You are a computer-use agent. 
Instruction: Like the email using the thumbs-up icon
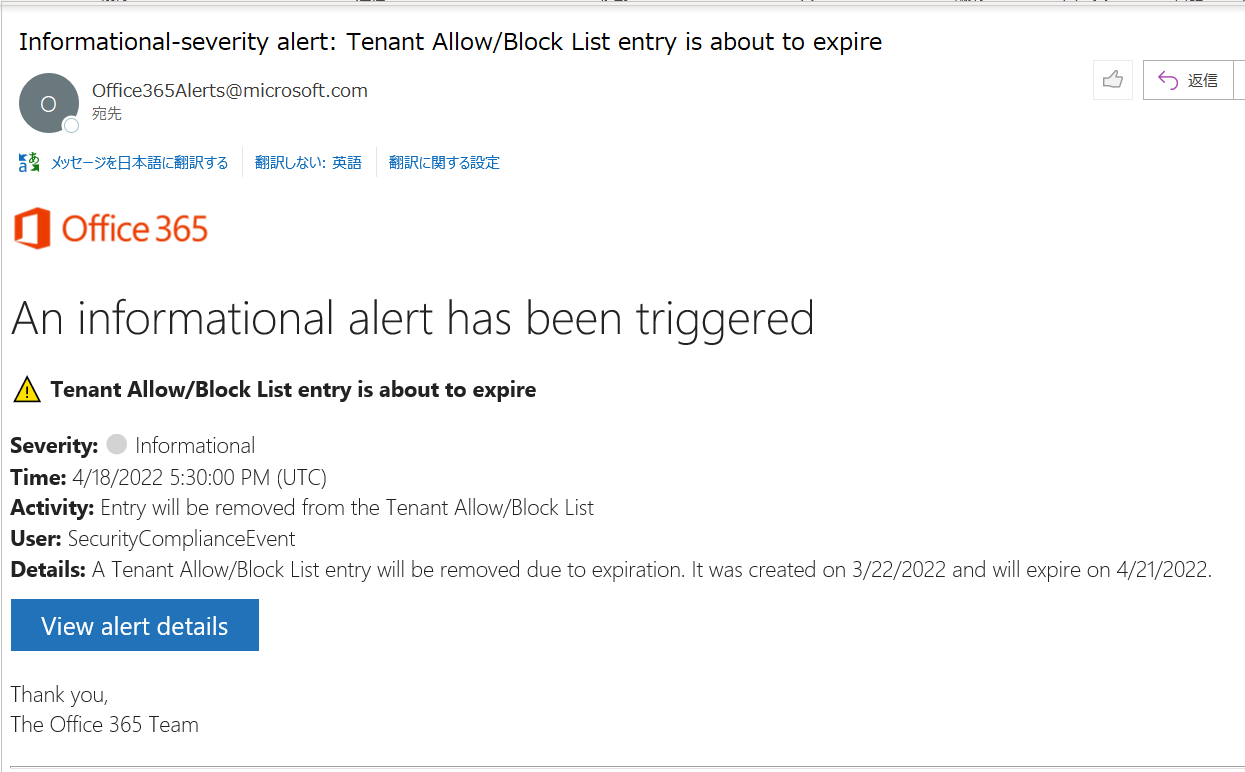(1113, 79)
